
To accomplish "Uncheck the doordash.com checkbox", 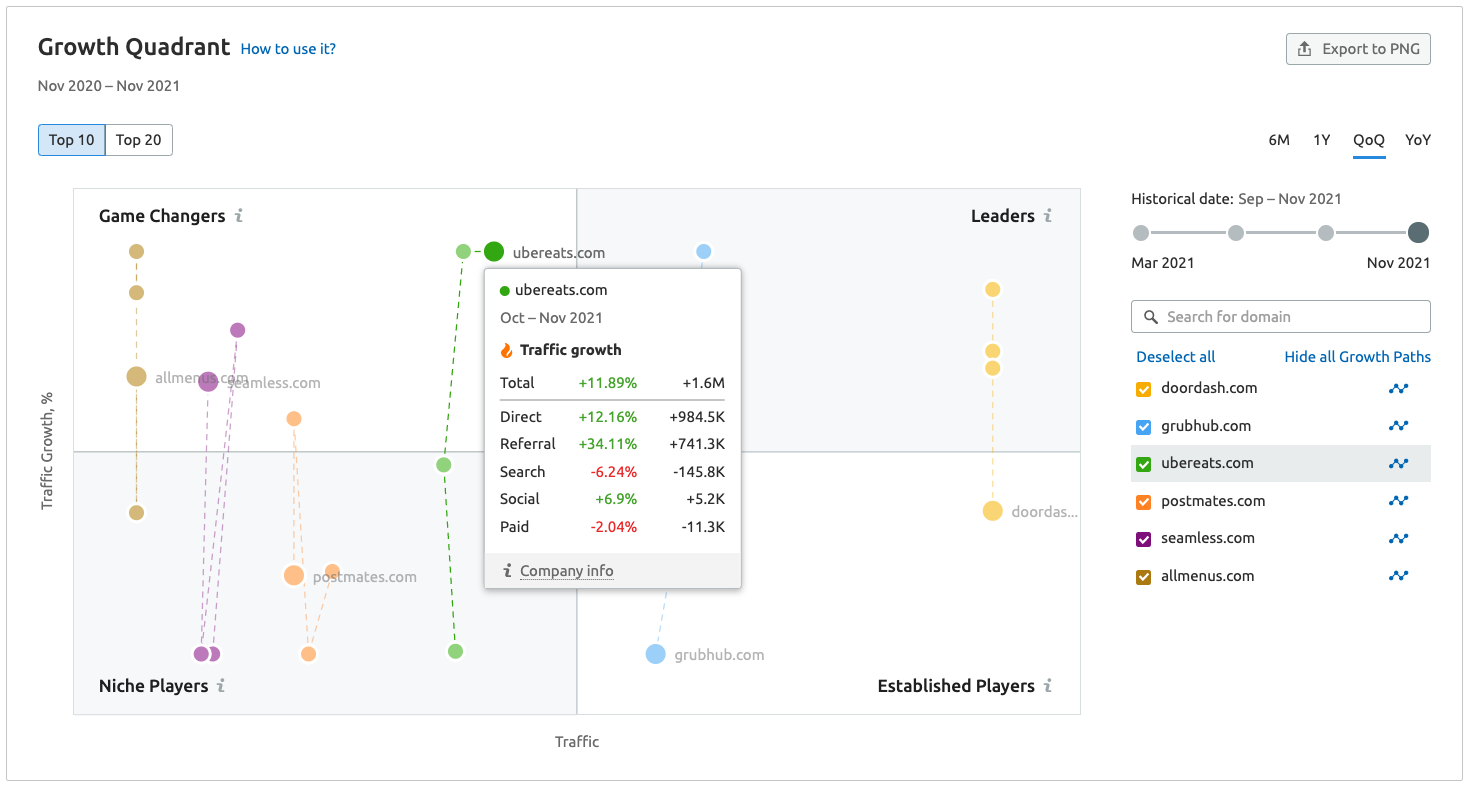I will (1144, 389).
